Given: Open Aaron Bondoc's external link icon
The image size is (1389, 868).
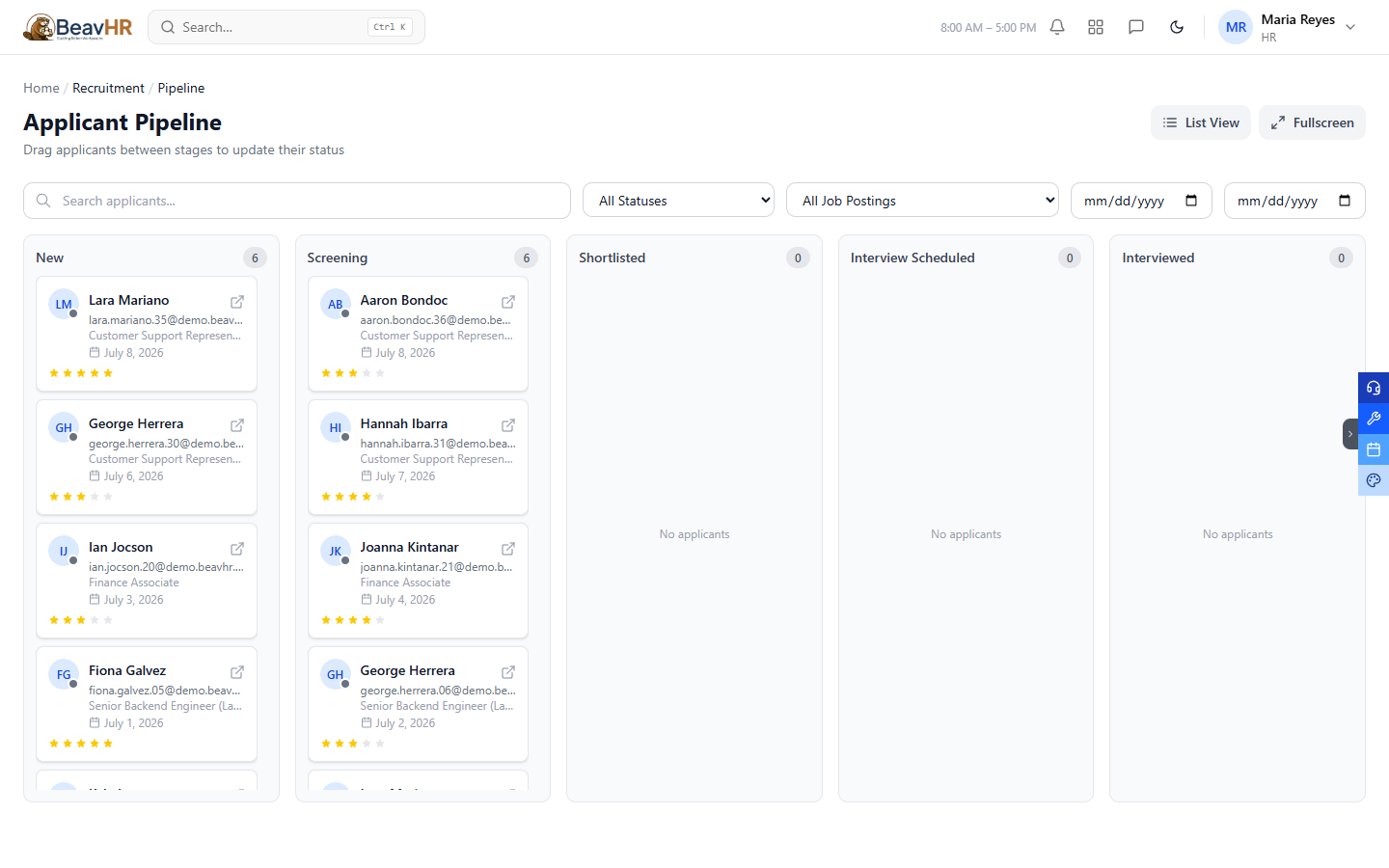Looking at the screenshot, I should (508, 302).
